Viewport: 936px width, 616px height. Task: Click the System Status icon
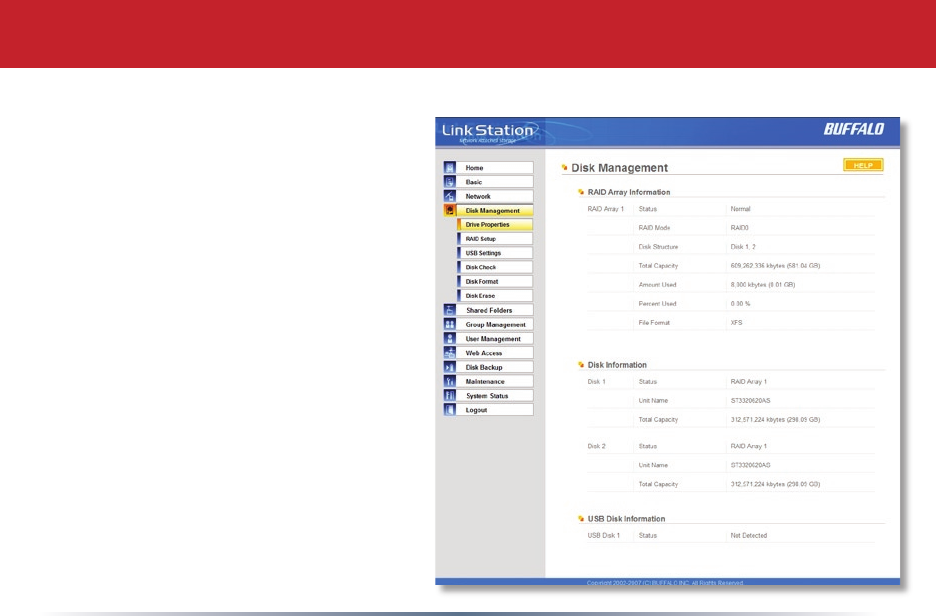point(449,396)
